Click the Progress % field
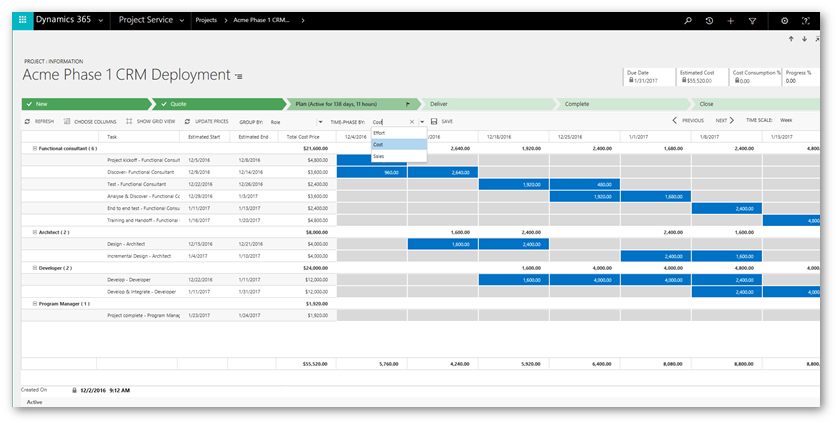 [801, 76]
